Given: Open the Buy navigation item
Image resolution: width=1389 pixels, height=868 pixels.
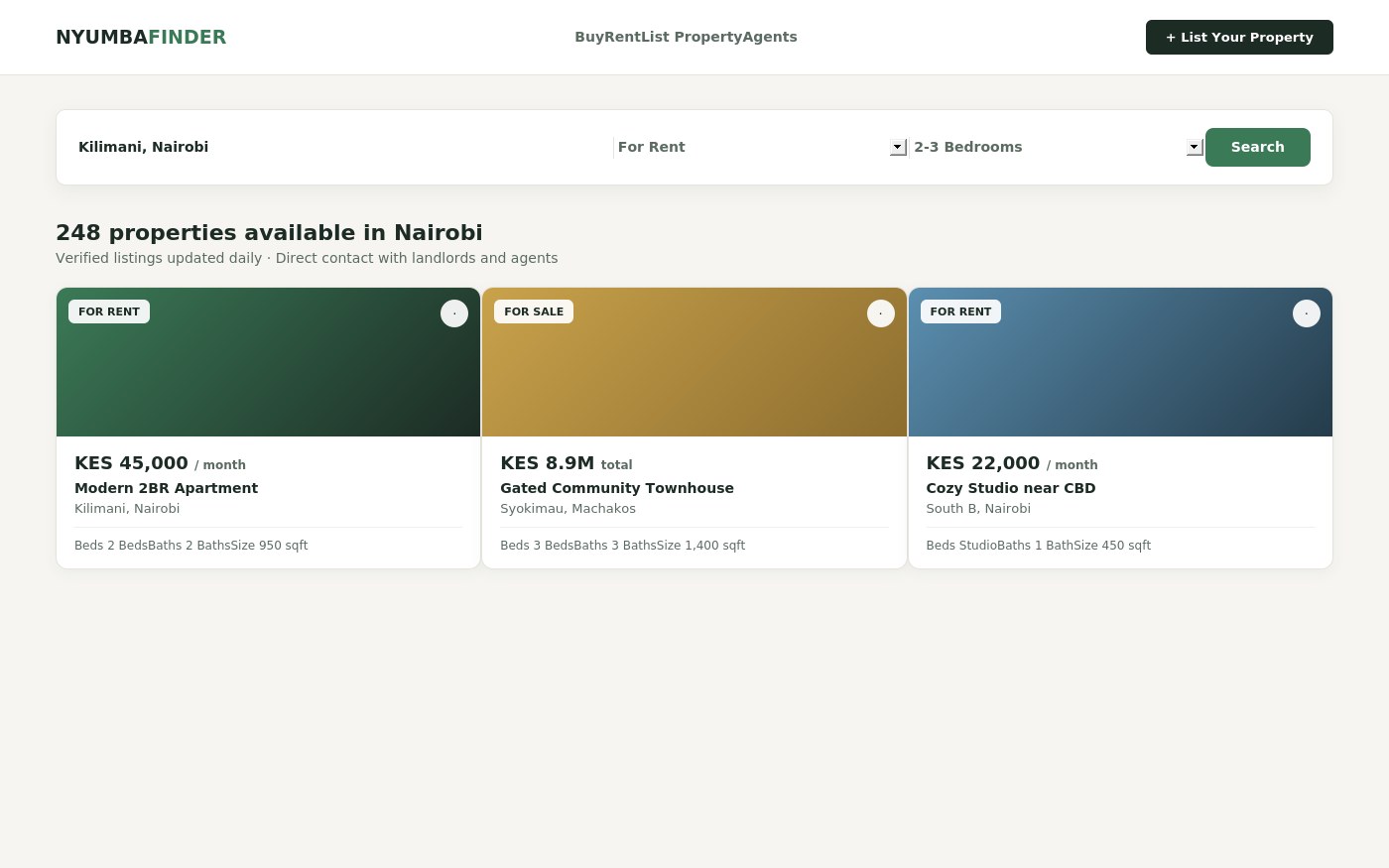Looking at the screenshot, I should point(589,37).
